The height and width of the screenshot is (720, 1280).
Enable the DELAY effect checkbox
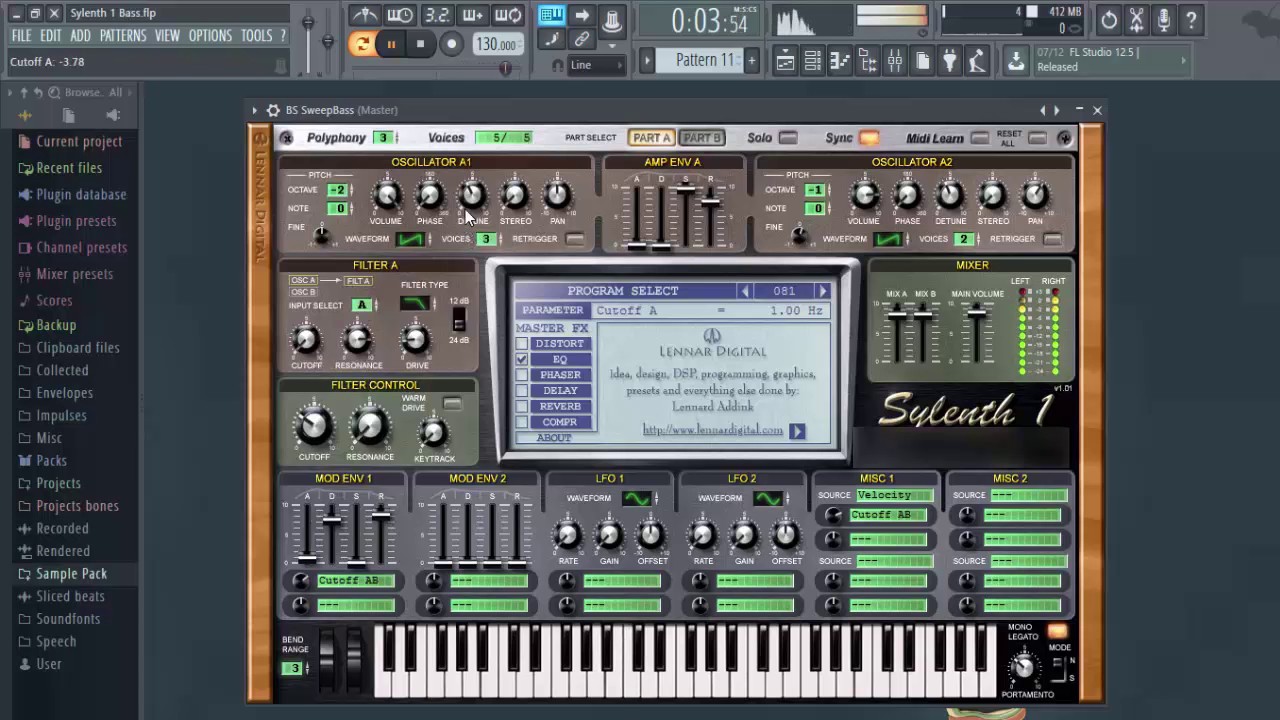[522, 390]
